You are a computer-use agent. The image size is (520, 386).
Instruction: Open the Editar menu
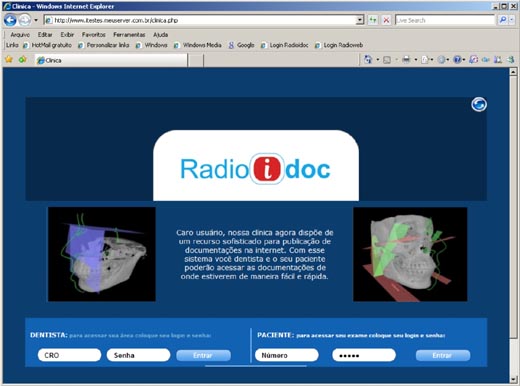[x=45, y=35]
